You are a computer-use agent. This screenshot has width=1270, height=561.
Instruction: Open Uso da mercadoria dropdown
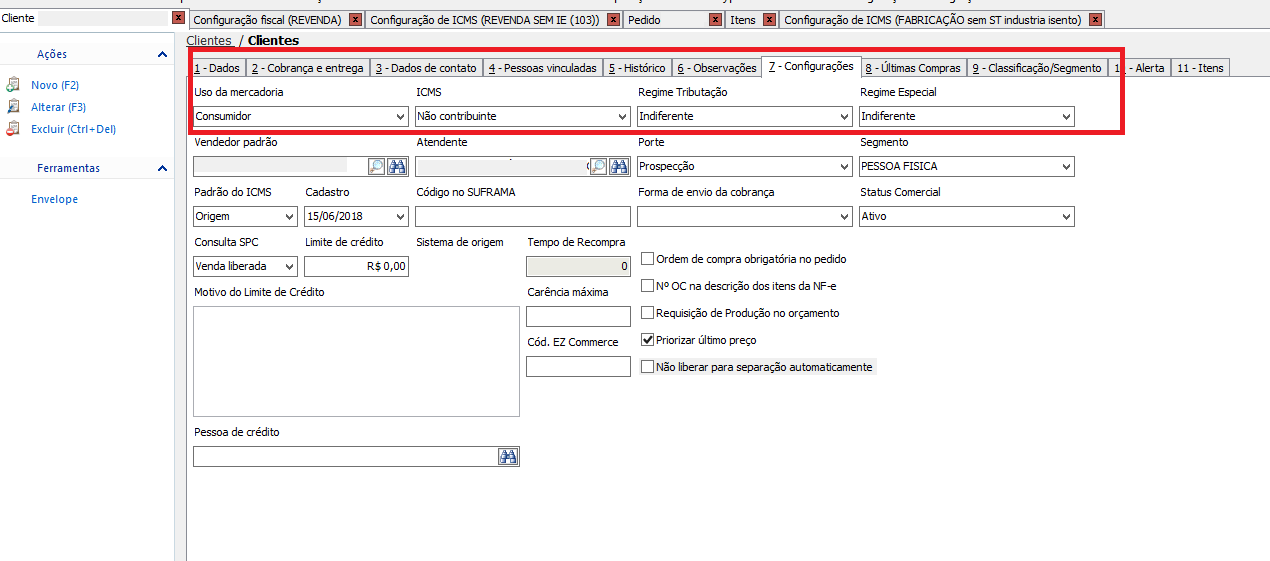point(400,117)
